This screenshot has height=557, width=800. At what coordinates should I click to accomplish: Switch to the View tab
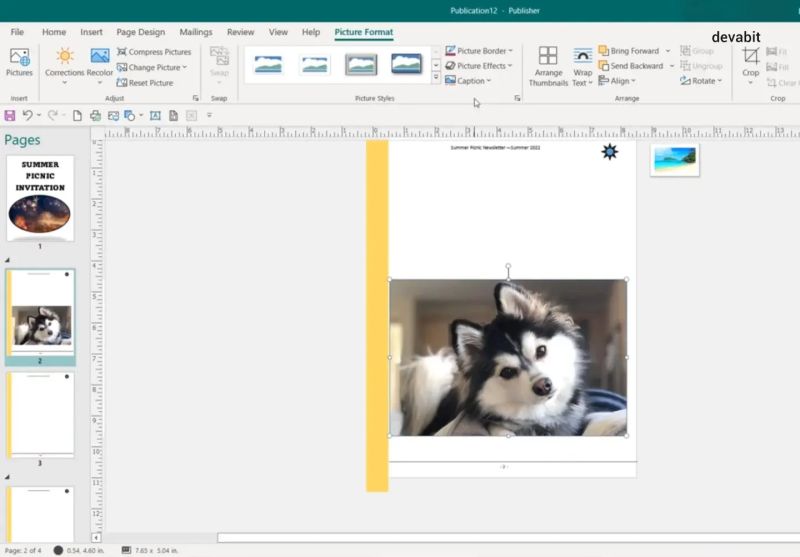pyautogui.click(x=278, y=32)
